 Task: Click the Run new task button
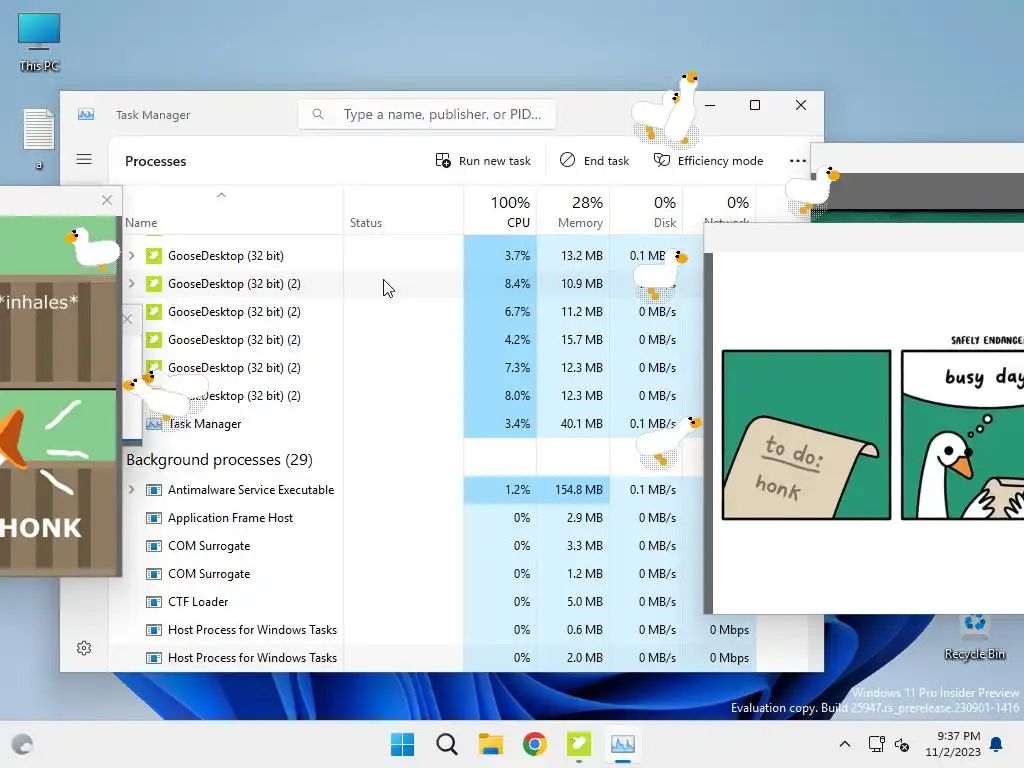pyautogui.click(x=483, y=161)
